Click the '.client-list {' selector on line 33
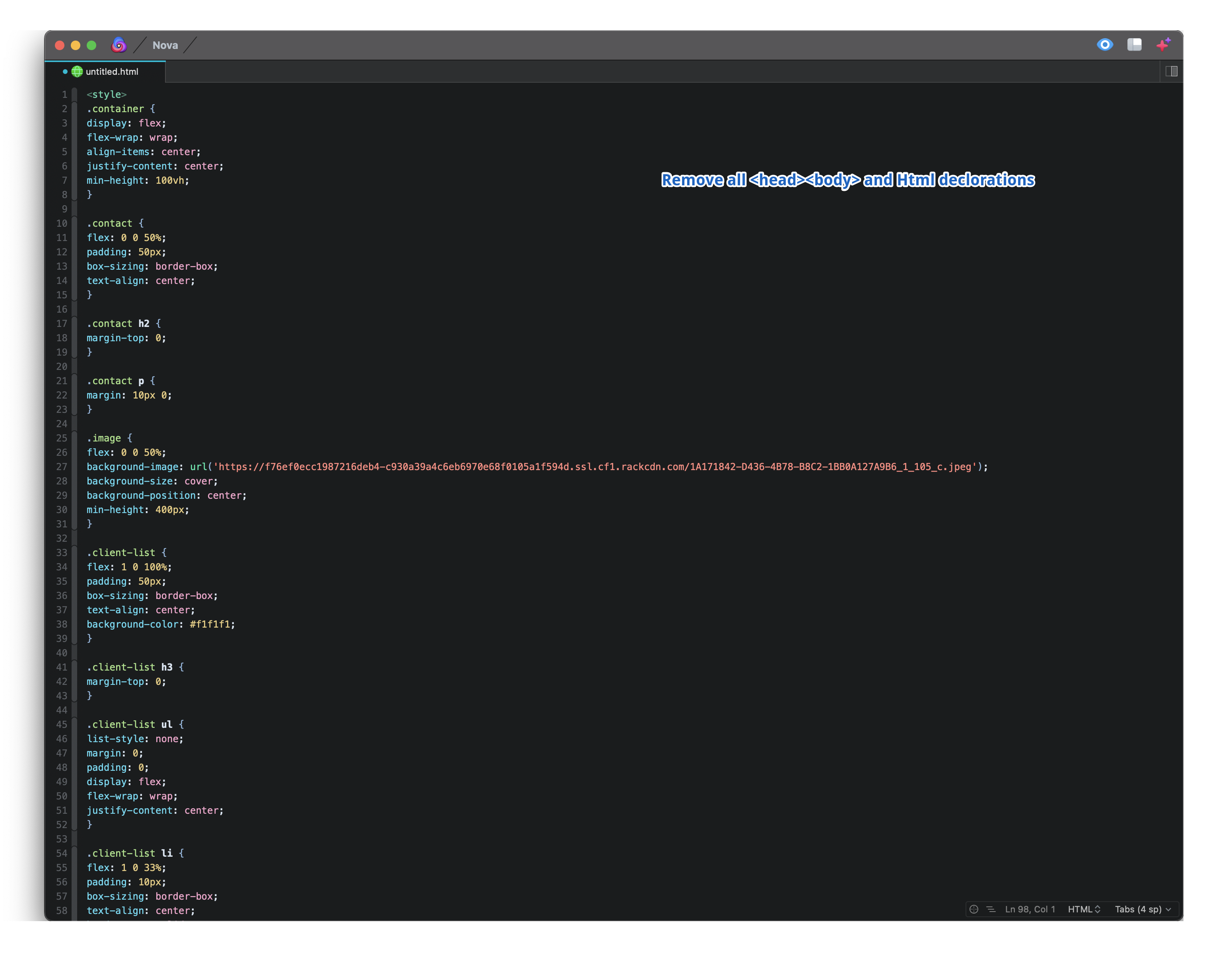This screenshot has width=1228, height=980. (x=126, y=553)
